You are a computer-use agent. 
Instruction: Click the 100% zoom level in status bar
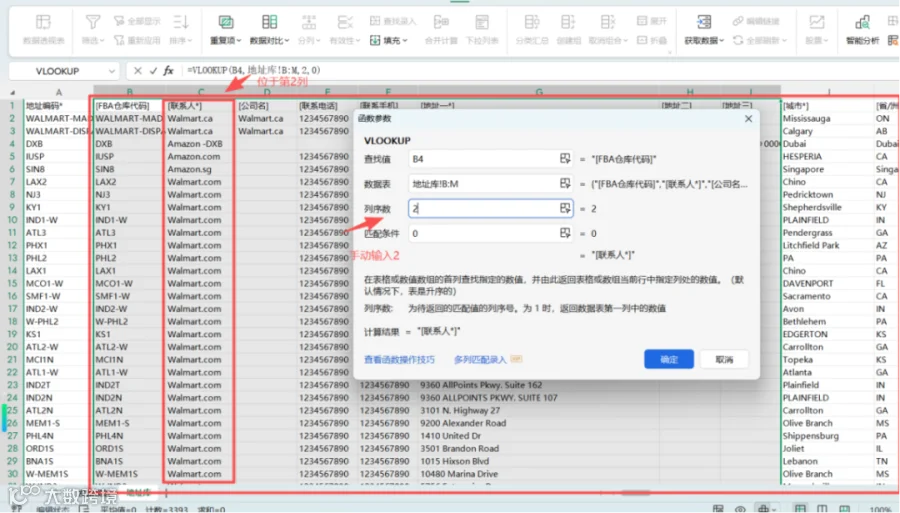880,509
